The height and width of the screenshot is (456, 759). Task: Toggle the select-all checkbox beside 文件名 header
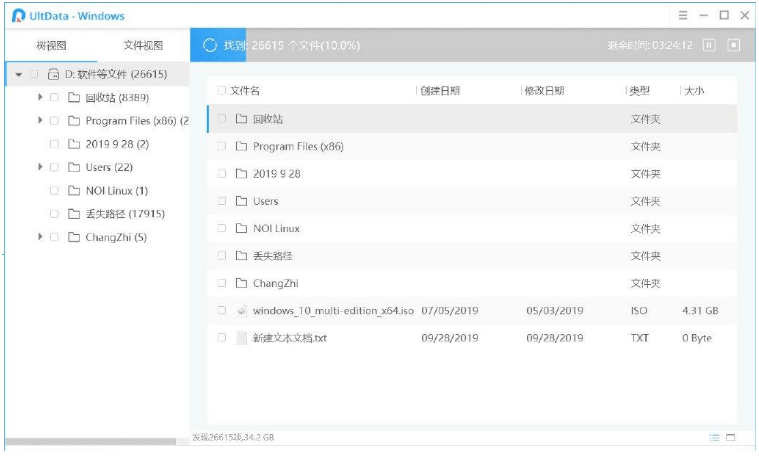pos(222,91)
